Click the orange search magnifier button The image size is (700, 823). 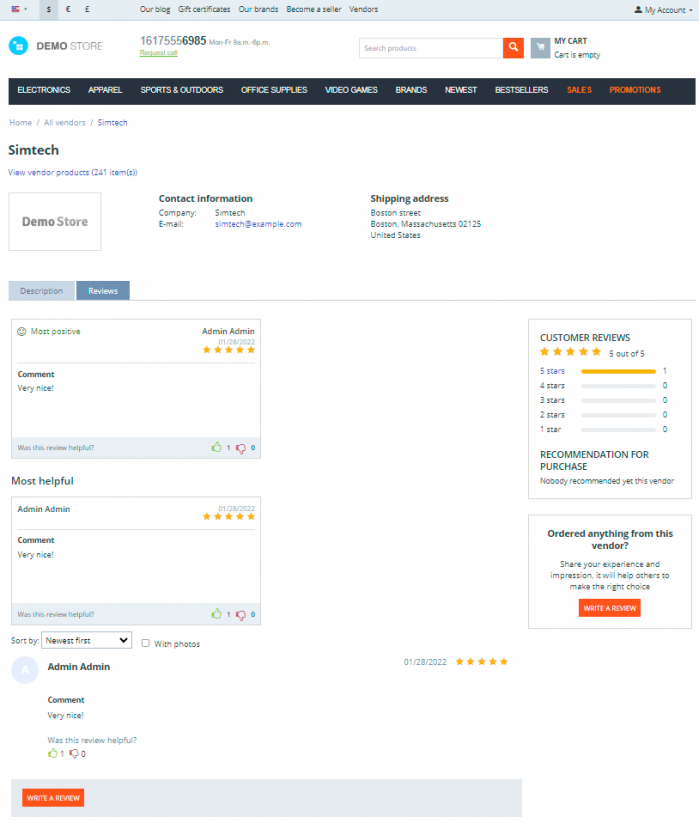(513, 48)
